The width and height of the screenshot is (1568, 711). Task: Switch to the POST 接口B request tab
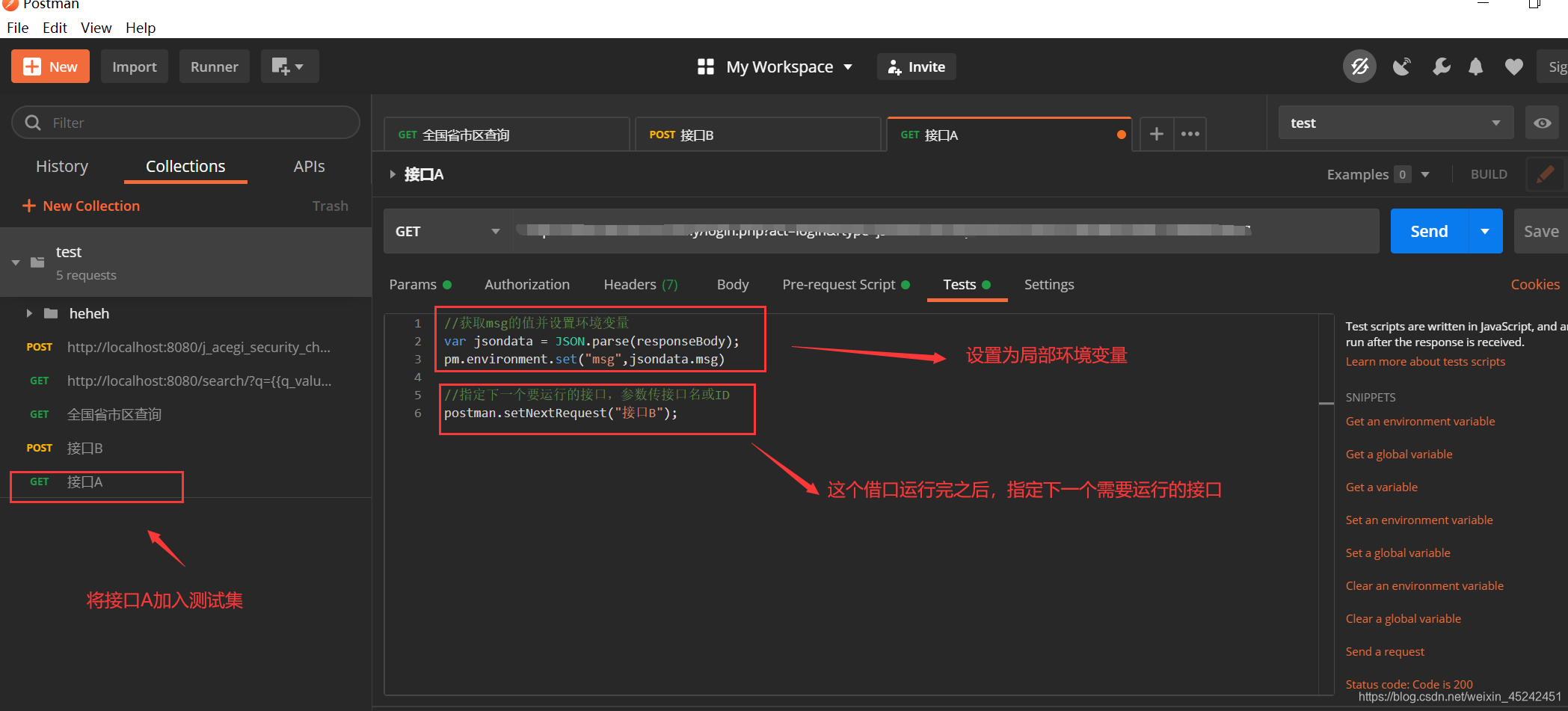(x=757, y=135)
